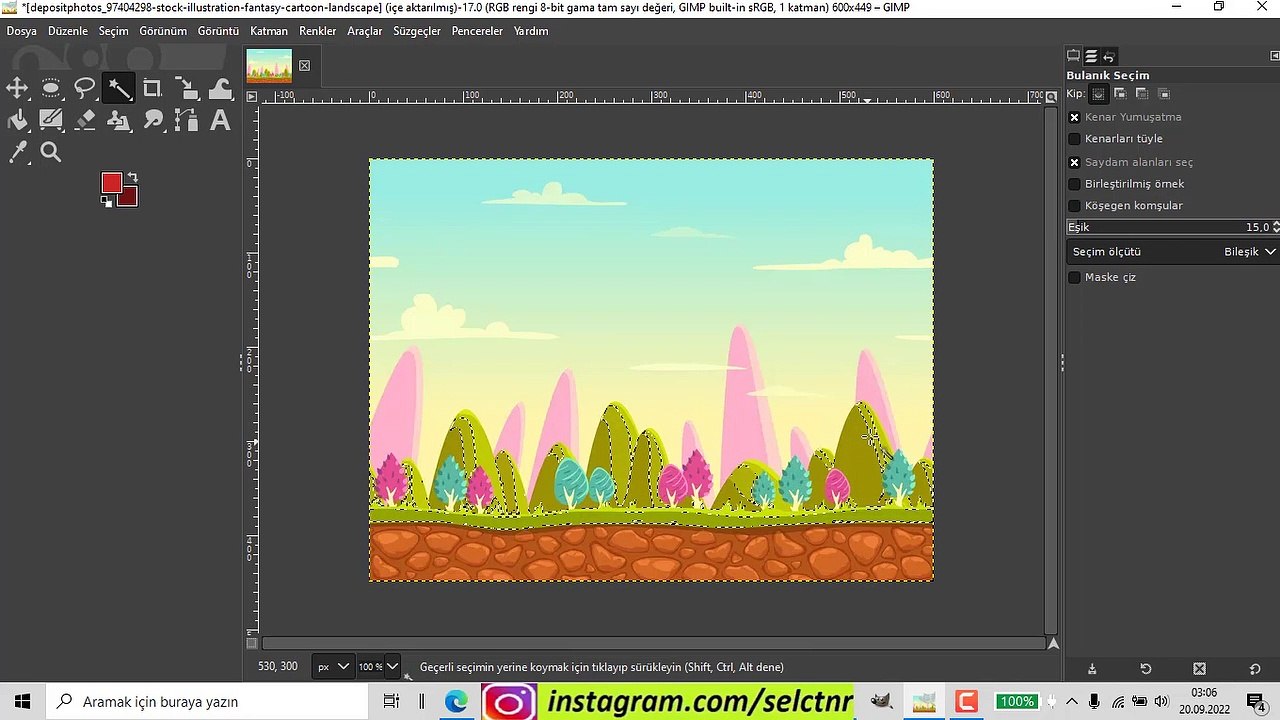Screen dimensions: 1280x720
Task: Select the Text tool
Action: tap(220, 121)
